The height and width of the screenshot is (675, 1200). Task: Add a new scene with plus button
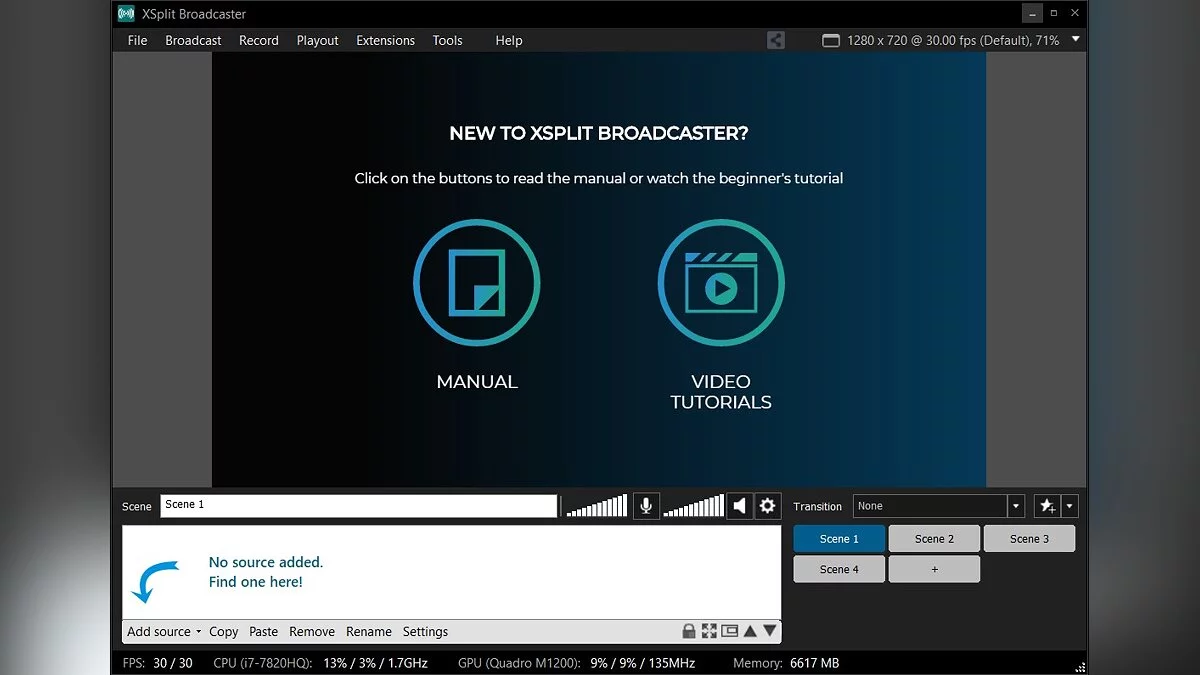pyautogui.click(x=934, y=569)
